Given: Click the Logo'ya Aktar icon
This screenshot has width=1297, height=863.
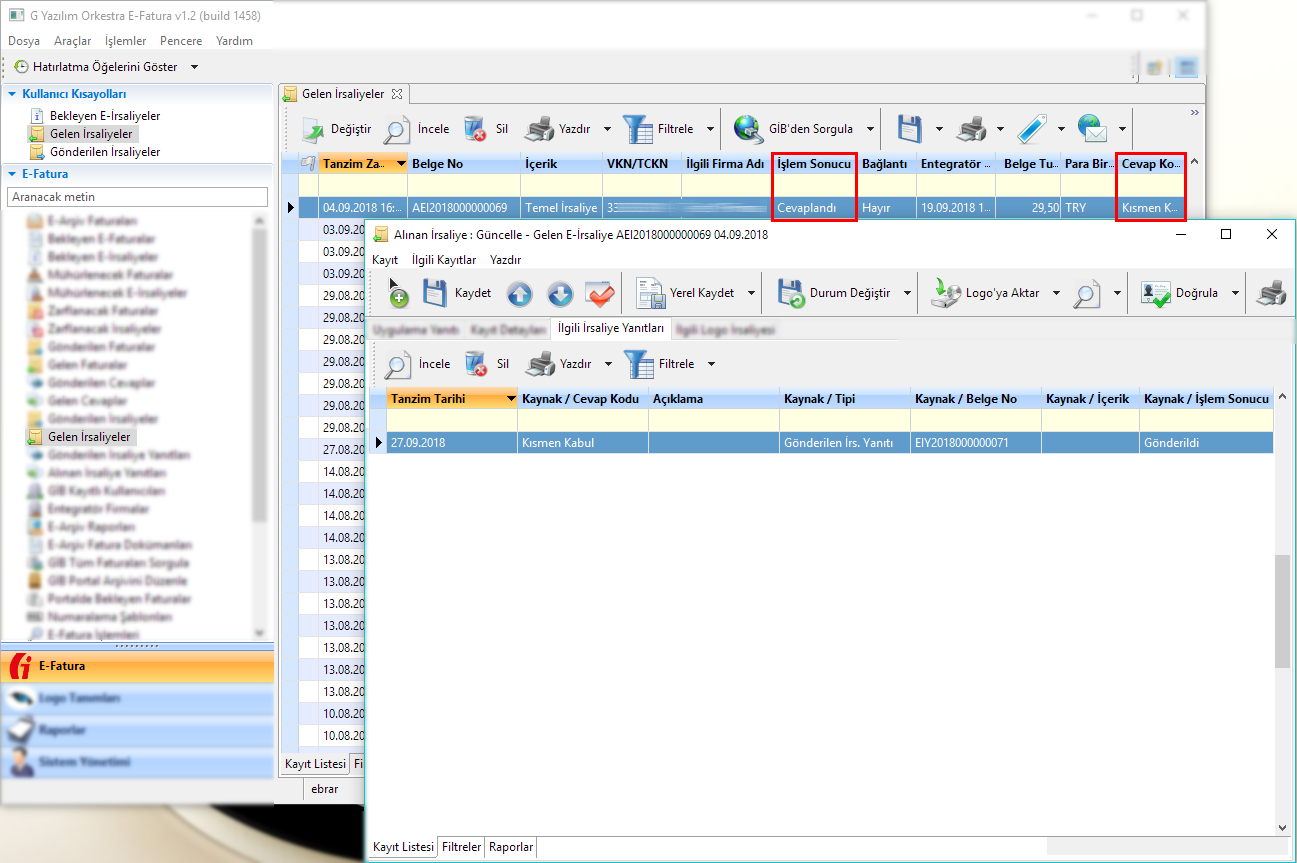Looking at the screenshot, I should [946, 293].
